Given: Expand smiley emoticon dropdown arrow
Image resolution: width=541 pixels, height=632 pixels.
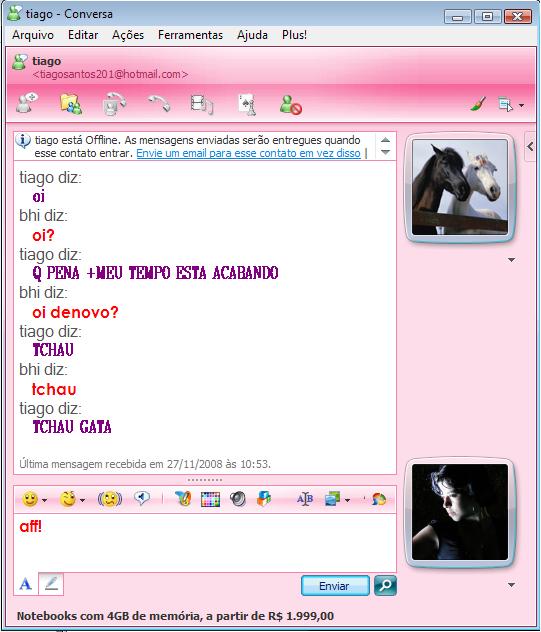Looking at the screenshot, I should [x=45, y=500].
